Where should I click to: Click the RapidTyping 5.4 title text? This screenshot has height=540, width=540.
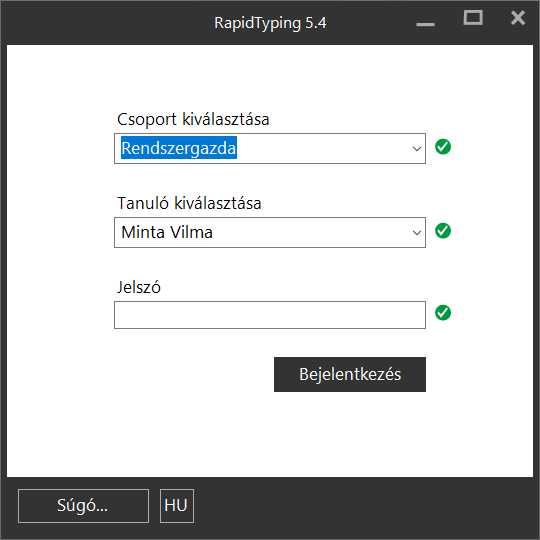270,23
